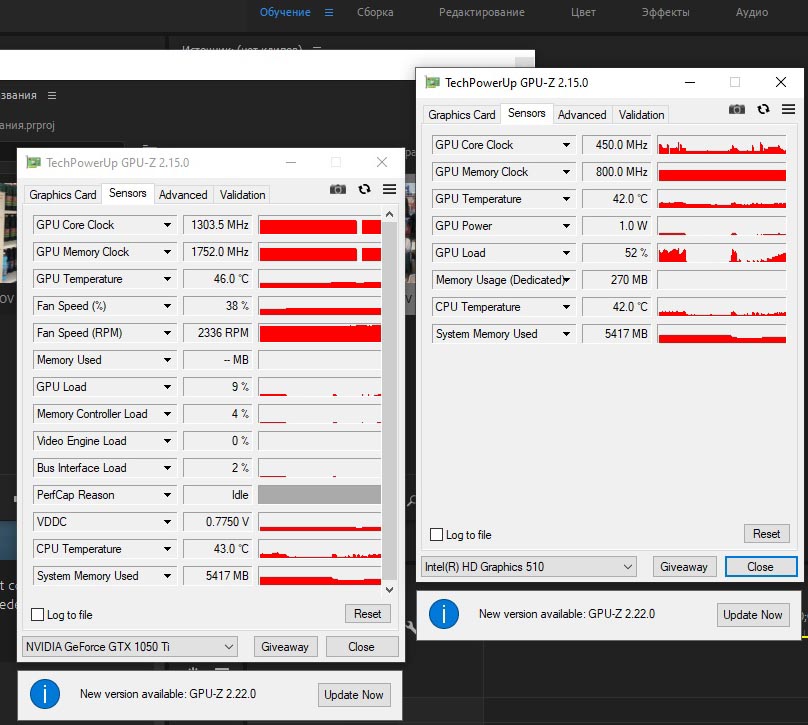This screenshot has width=808, height=725.
Task: Open hamburger menu in Intel GPU-Z window
Action: (788, 109)
